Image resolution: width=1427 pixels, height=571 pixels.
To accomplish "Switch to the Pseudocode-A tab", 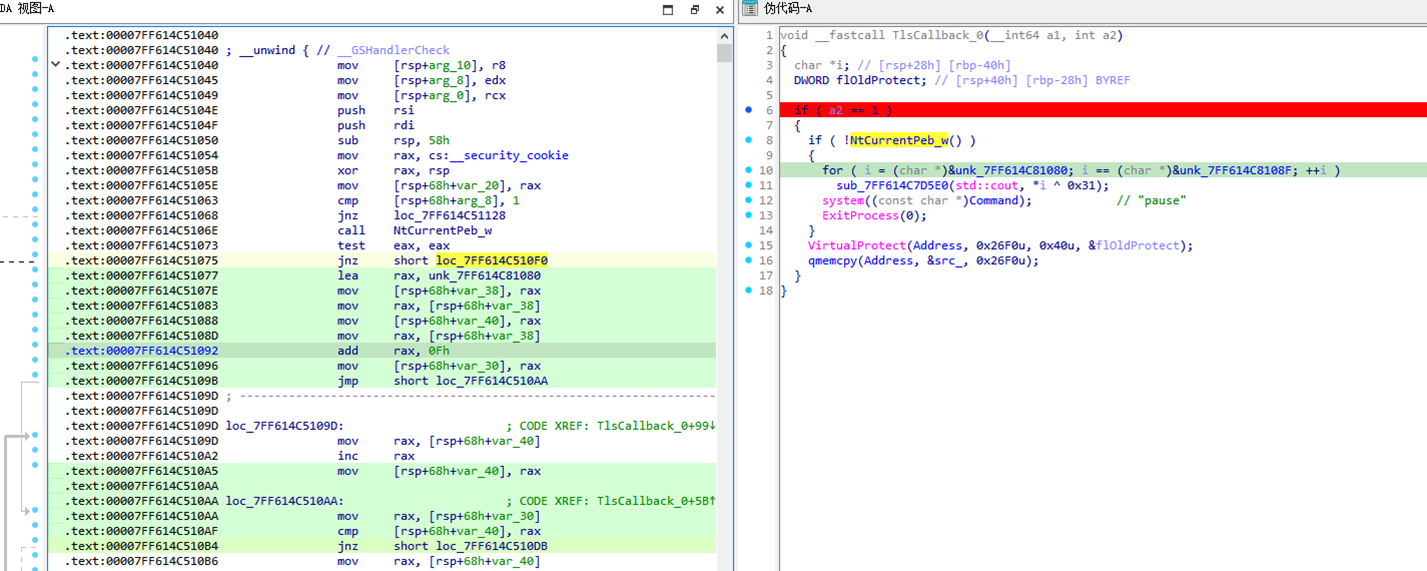I will pyautogui.click(x=788, y=9).
